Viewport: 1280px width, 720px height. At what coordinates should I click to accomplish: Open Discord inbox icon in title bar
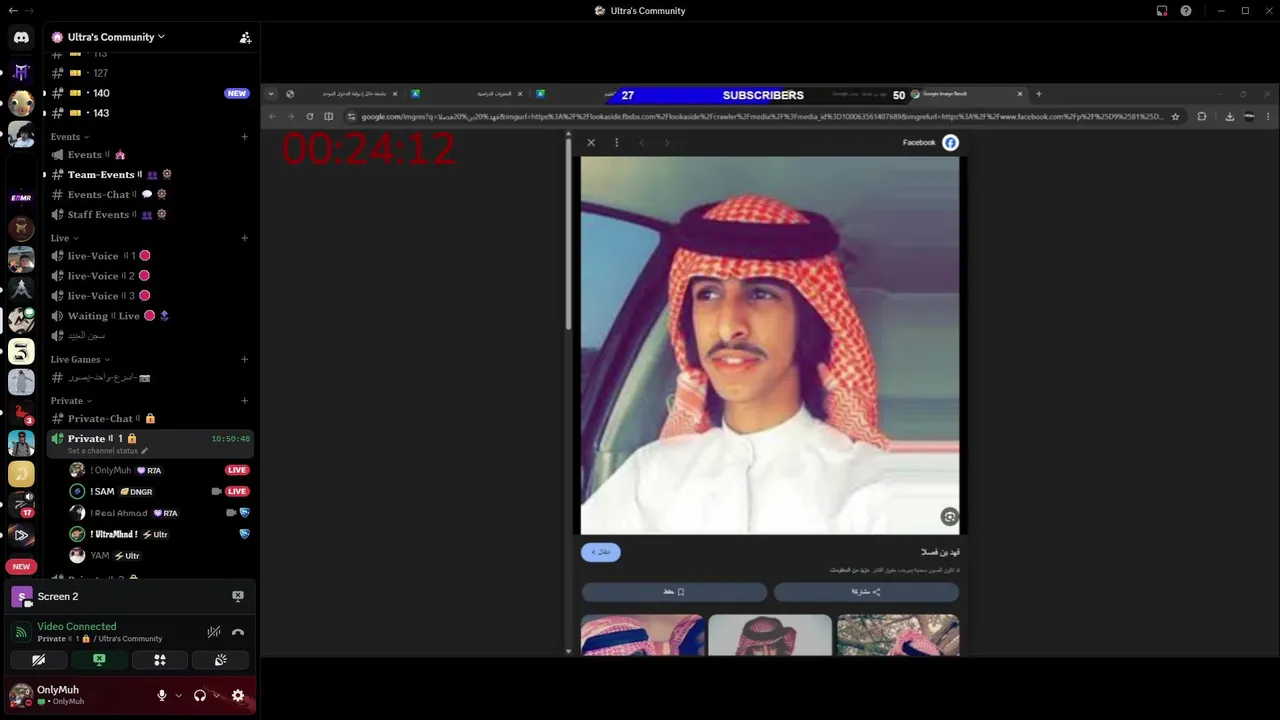(1162, 11)
